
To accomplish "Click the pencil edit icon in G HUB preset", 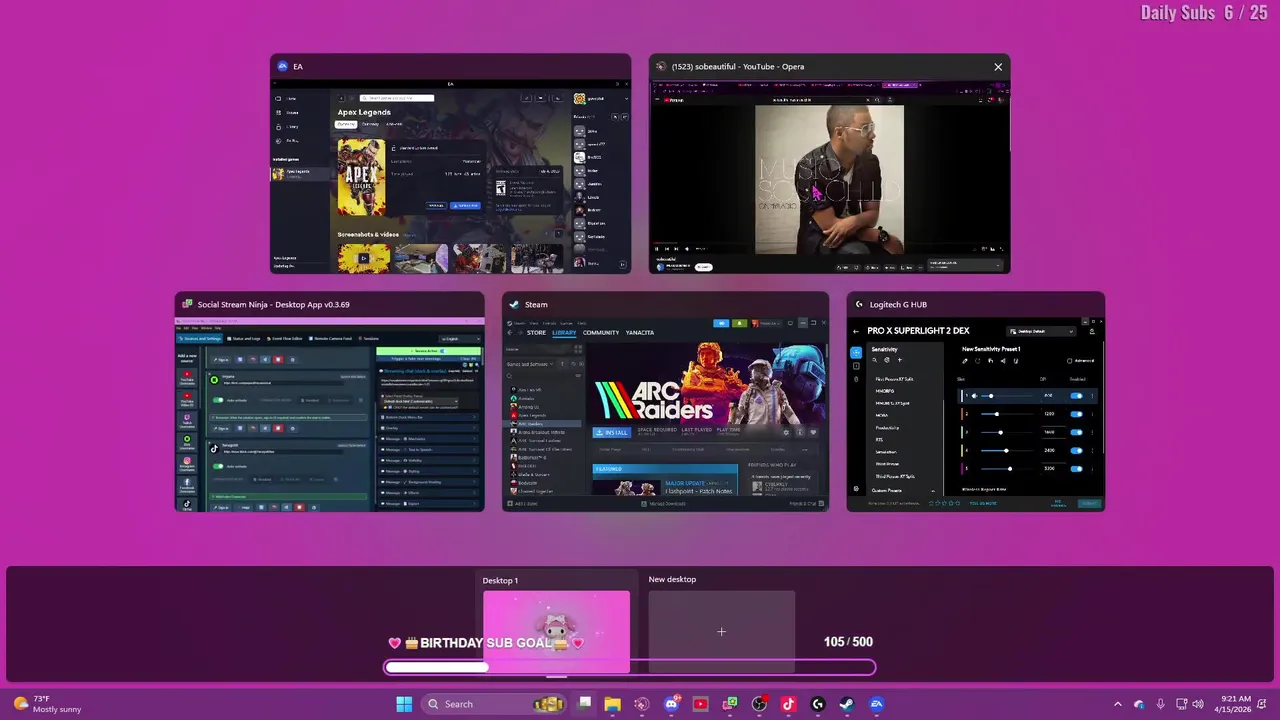I will [x=965, y=361].
